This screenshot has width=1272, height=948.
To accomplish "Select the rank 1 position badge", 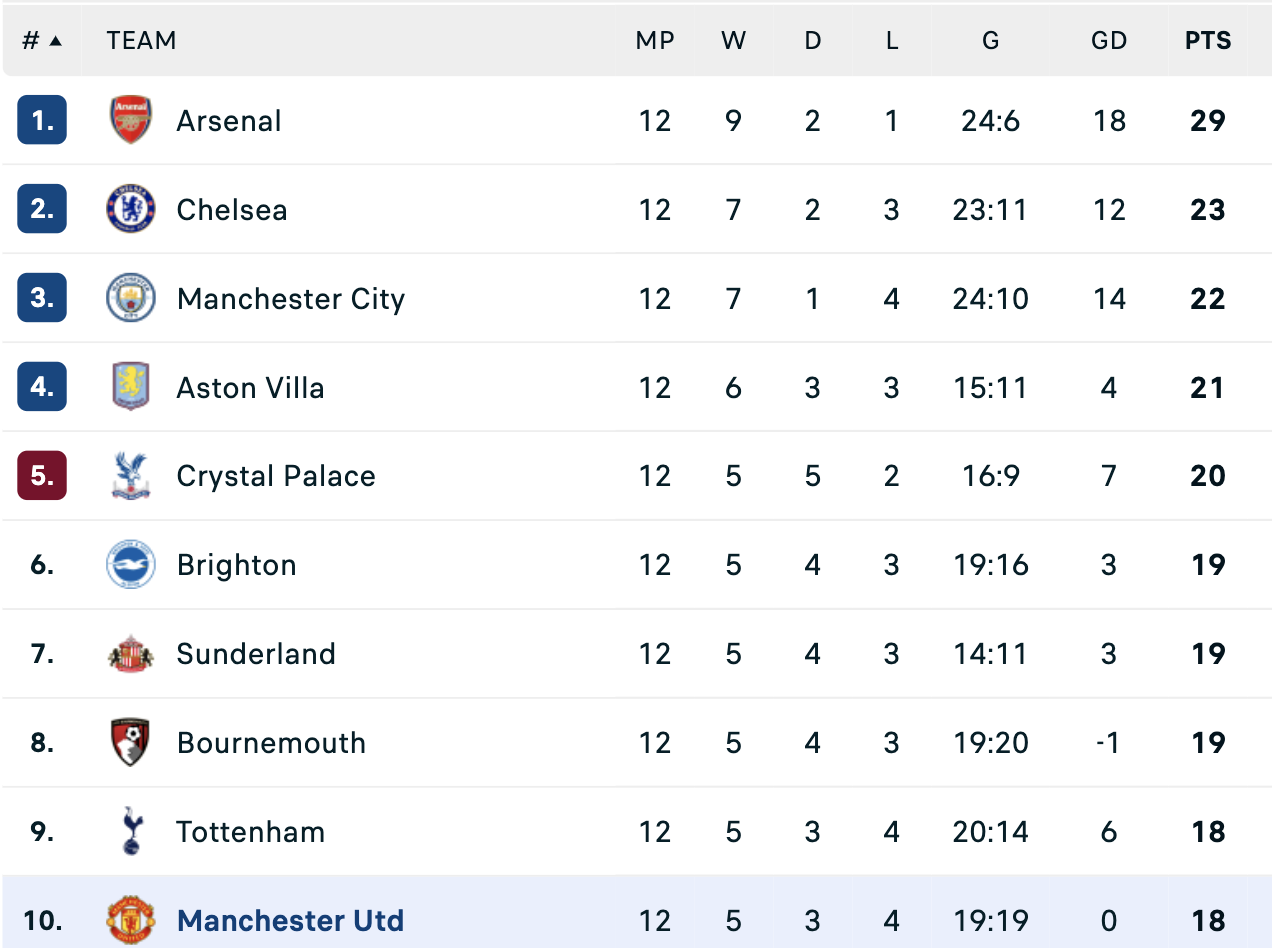I will pyautogui.click(x=41, y=120).
